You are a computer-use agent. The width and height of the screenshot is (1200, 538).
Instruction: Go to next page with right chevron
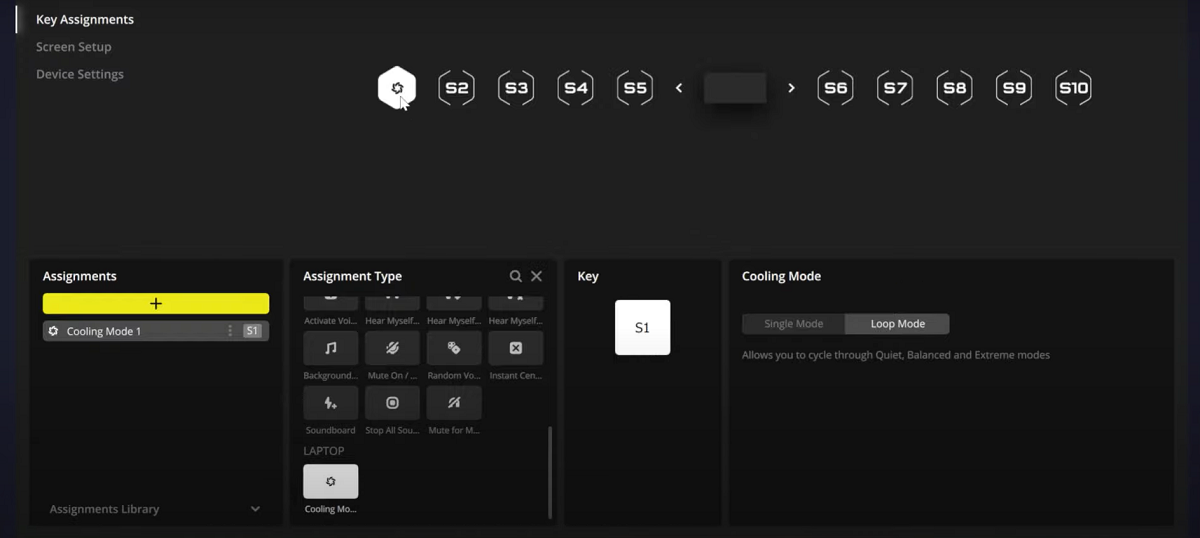pos(791,88)
